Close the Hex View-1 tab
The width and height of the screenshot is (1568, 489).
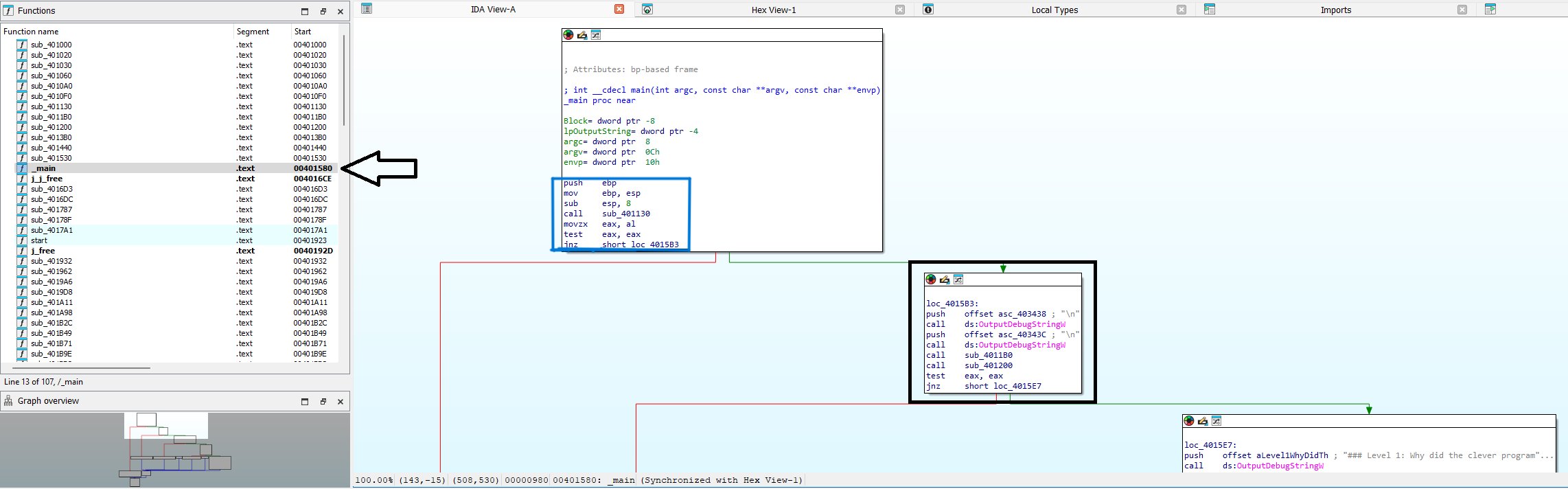tap(900, 10)
